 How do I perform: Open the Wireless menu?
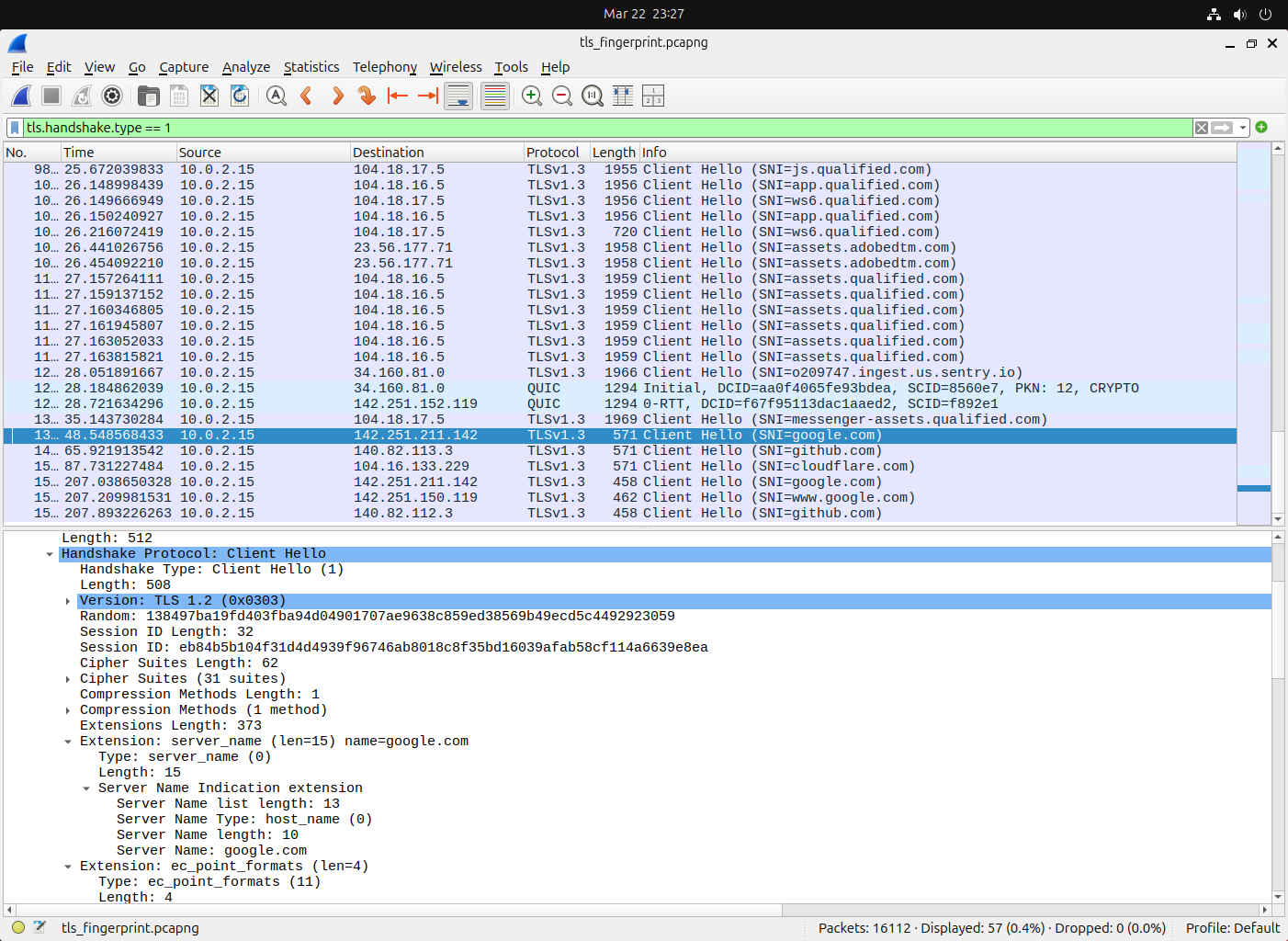456,67
